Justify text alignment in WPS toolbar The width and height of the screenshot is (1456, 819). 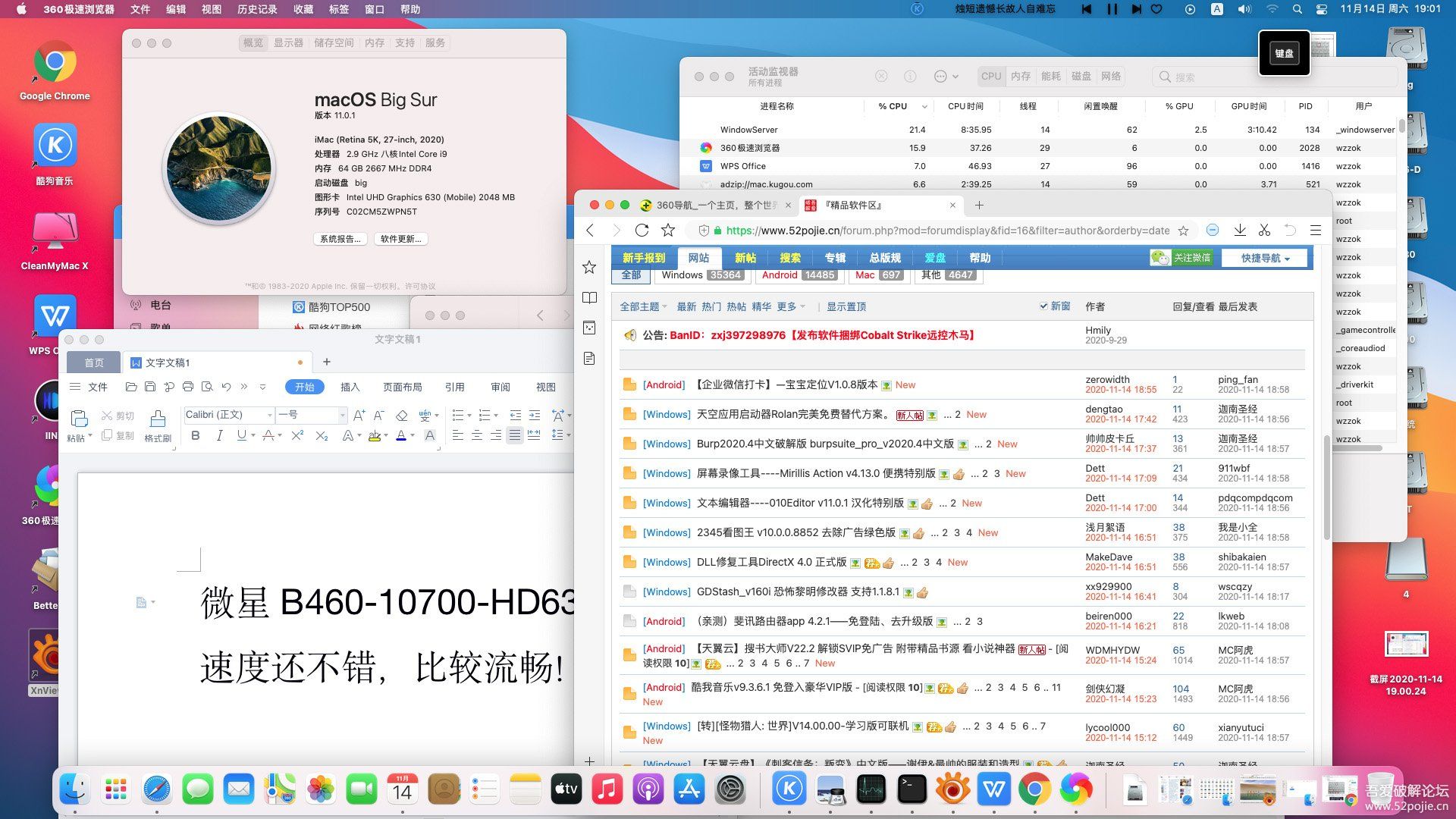coord(515,435)
